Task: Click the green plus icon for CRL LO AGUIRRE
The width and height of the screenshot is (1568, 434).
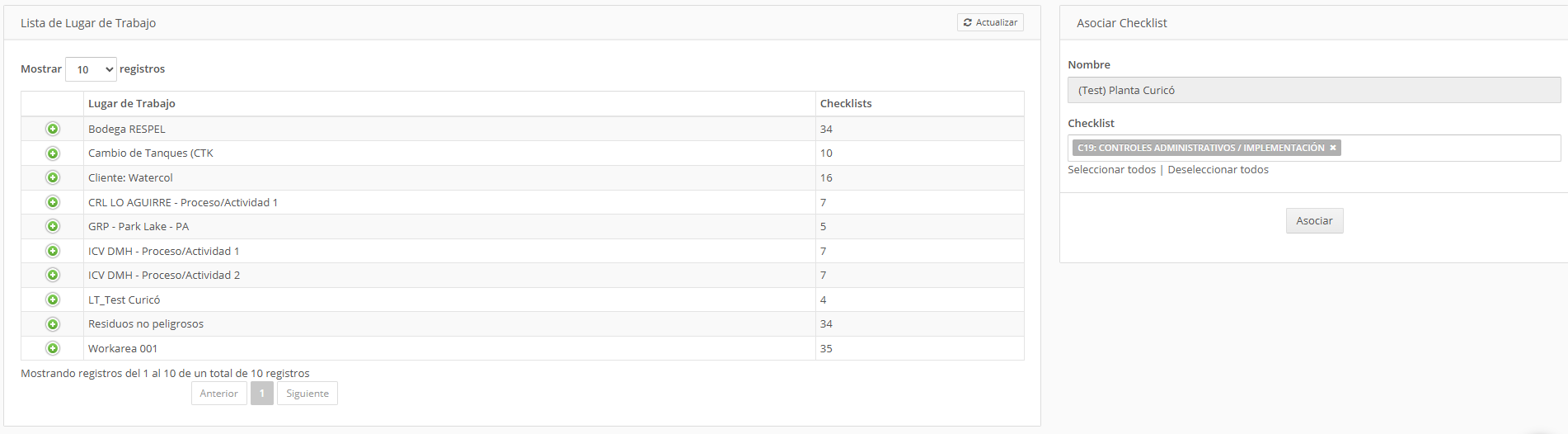Action: click(53, 202)
